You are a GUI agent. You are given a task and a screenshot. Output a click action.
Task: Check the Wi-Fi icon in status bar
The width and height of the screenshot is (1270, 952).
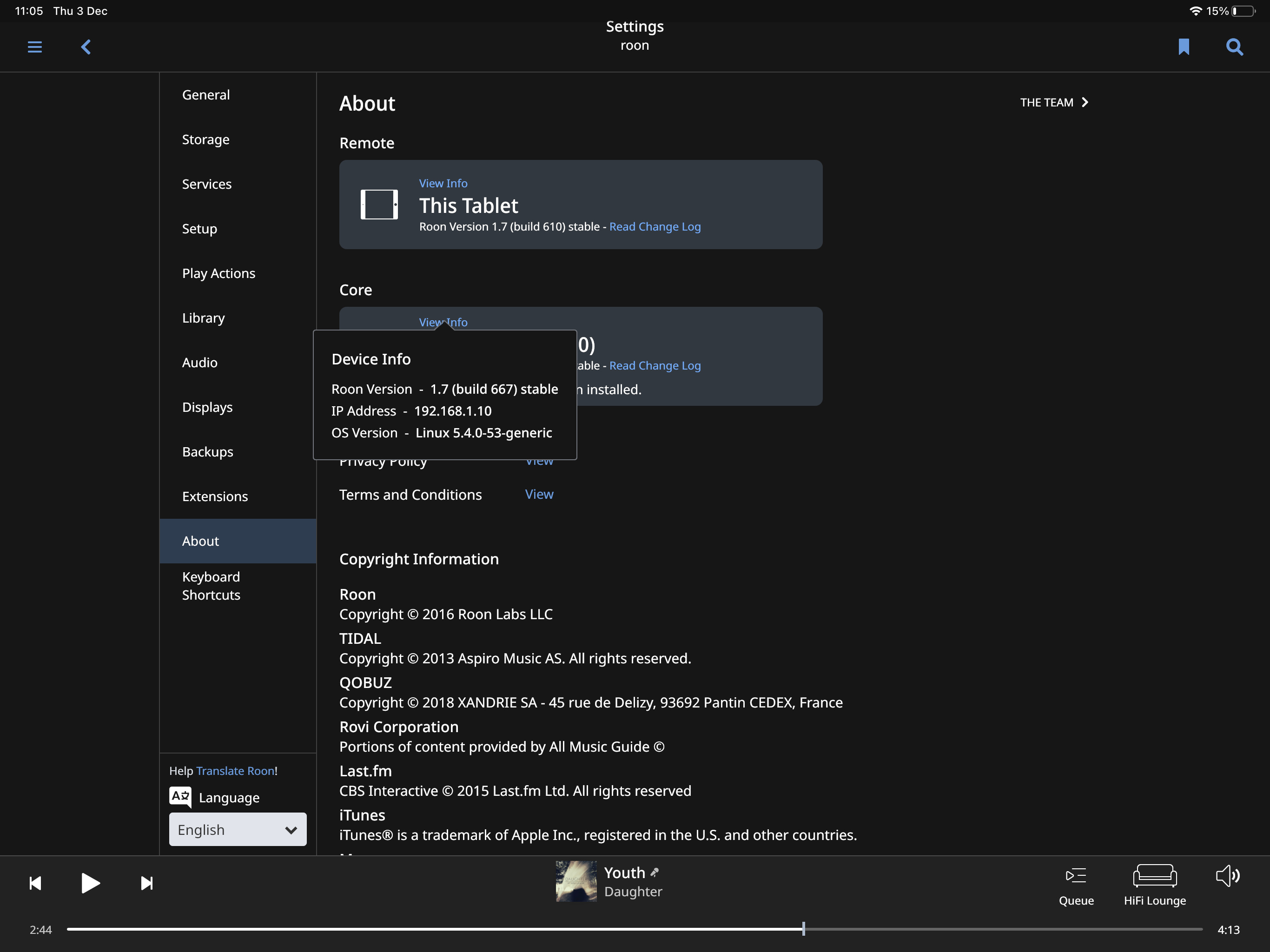tap(1196, 11)
